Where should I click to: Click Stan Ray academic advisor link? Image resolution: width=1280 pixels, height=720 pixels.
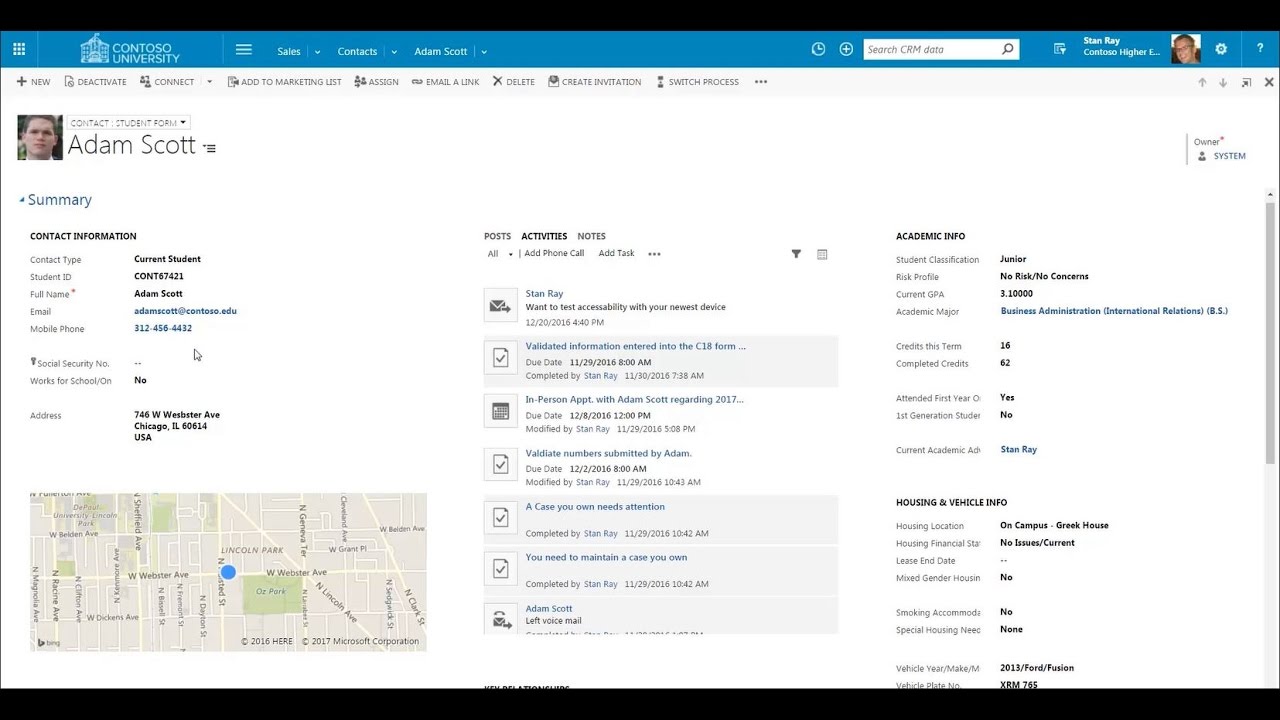1019,449
